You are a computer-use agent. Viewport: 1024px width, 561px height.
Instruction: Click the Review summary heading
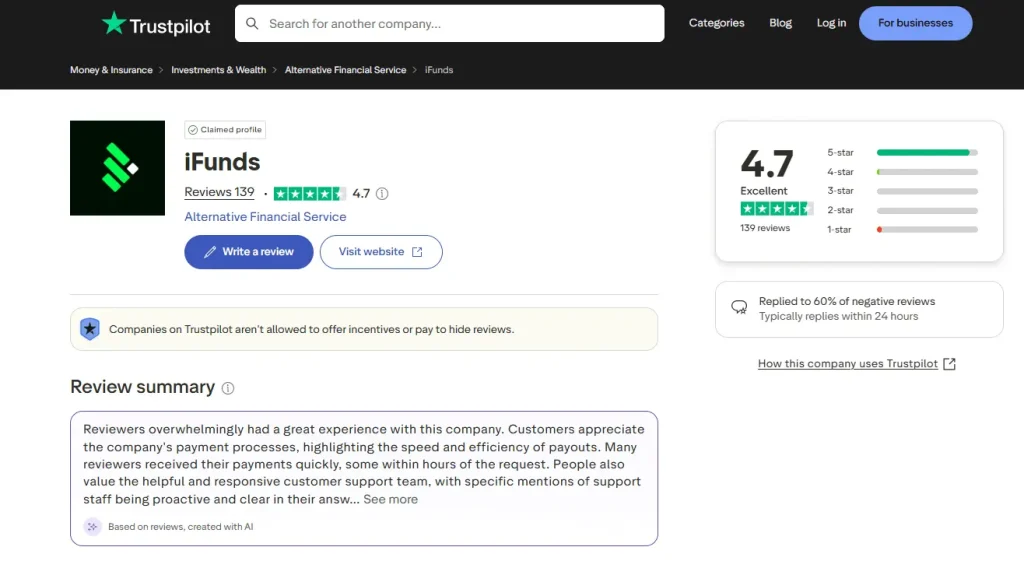142,387
